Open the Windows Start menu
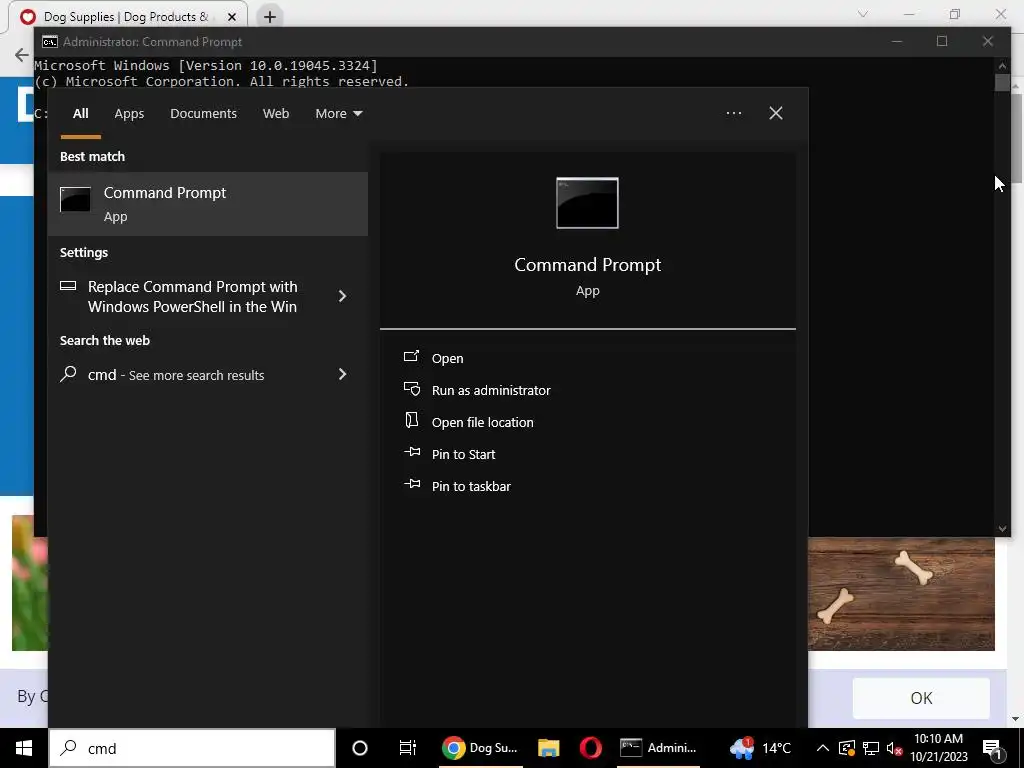Image resolution: width=1024 pixels, height=768 pixels. point(24,748)
